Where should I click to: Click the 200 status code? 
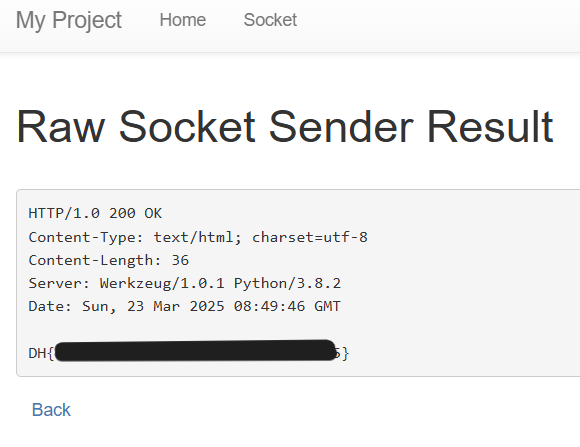tap(122, 214)
